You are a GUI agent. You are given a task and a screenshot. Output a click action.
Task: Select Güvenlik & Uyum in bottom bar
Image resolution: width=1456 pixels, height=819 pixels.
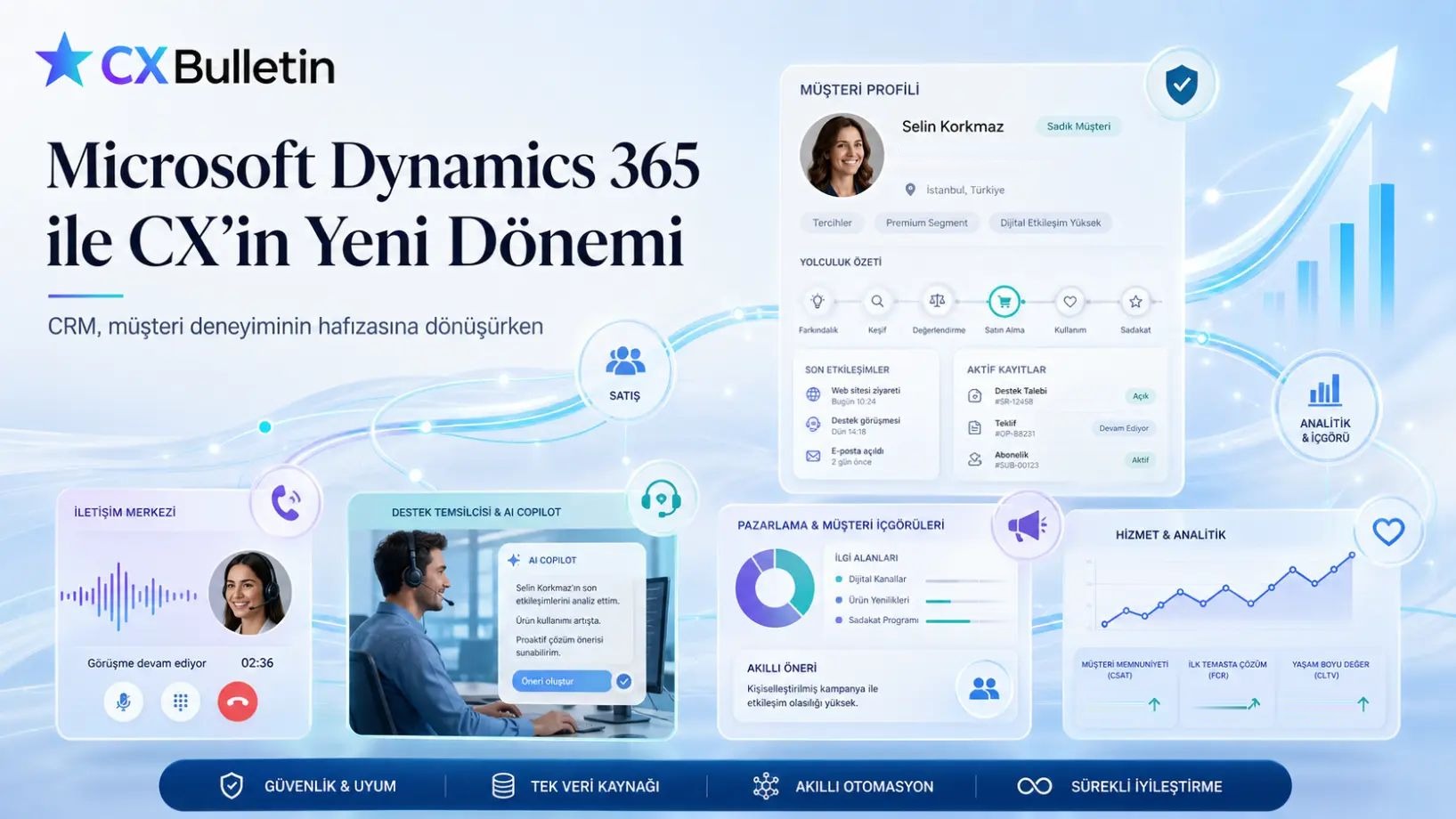pos(308,786)
